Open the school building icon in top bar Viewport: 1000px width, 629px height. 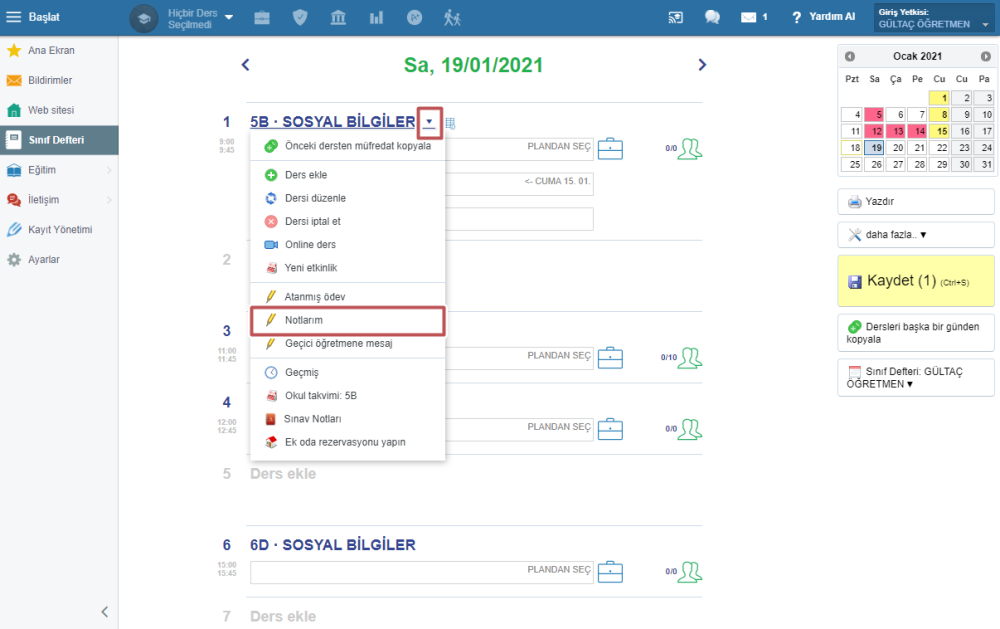point(338,18)
